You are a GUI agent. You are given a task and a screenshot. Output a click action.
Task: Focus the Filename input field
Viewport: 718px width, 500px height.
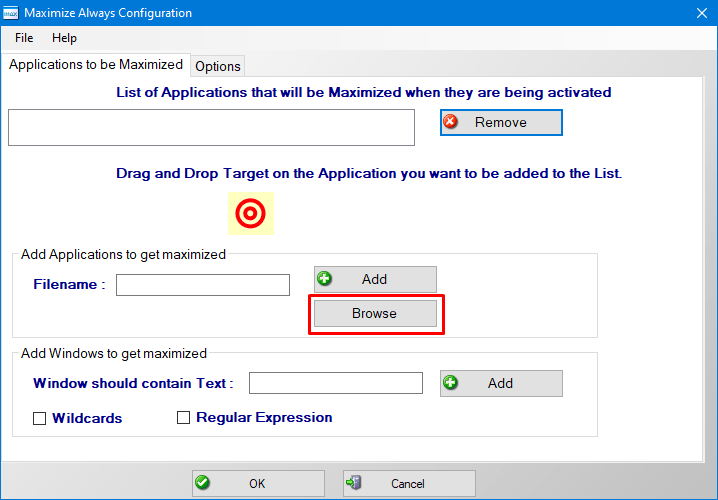tap(203, 285)
